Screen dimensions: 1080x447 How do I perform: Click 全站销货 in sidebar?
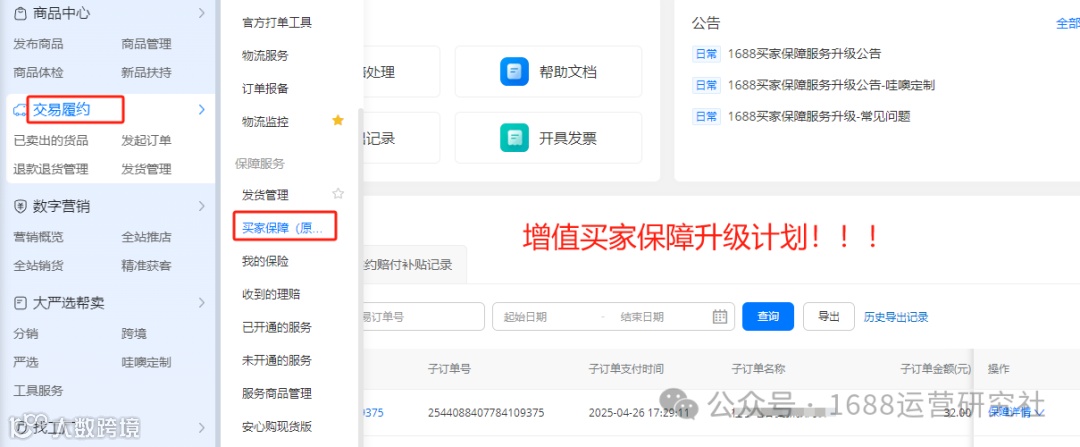click(x=39, y=265)
